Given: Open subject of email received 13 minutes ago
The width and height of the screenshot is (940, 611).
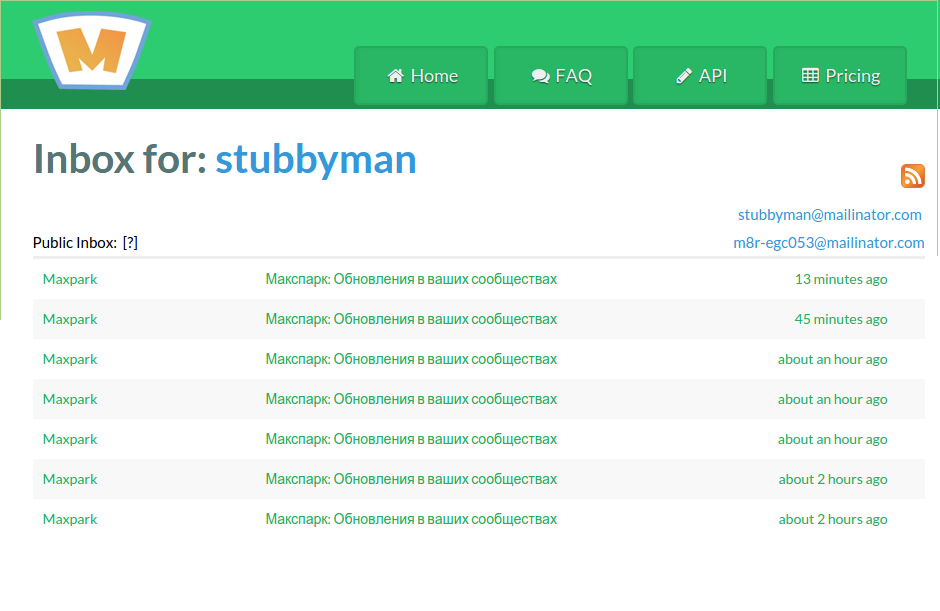Looking at the screenshot, I should pos(411,279).
